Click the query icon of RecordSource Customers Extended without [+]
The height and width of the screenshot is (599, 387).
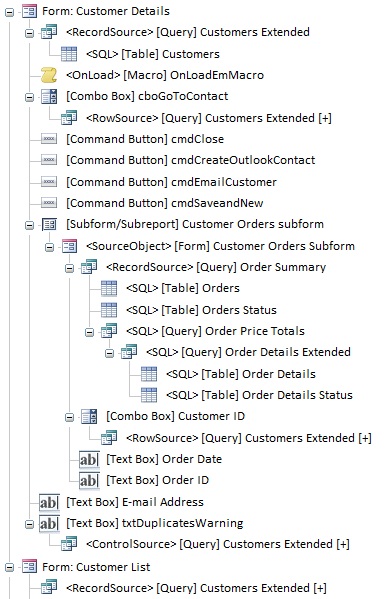[x=49, y=32]
